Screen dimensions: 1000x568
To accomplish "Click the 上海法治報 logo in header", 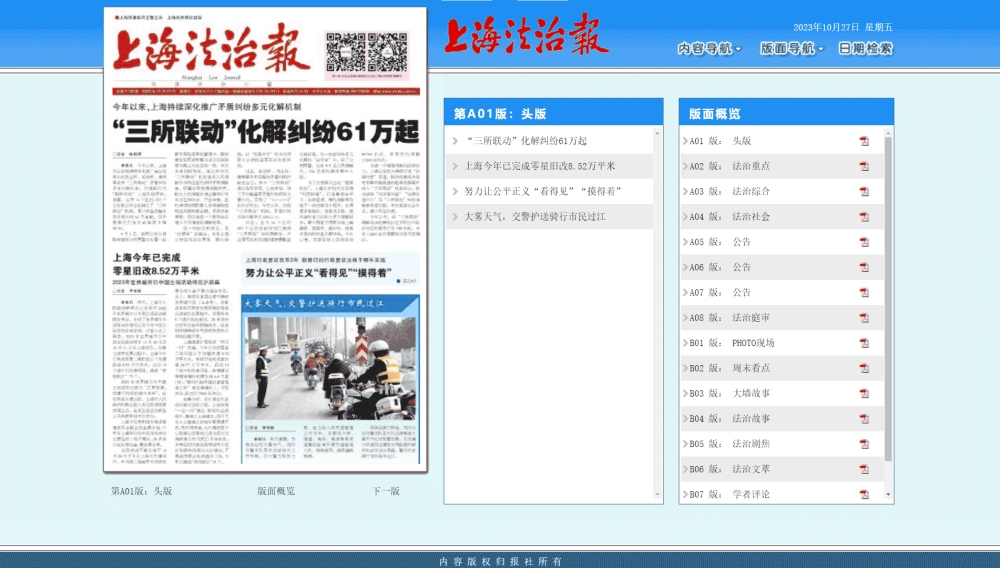I will tap(527, 35).
